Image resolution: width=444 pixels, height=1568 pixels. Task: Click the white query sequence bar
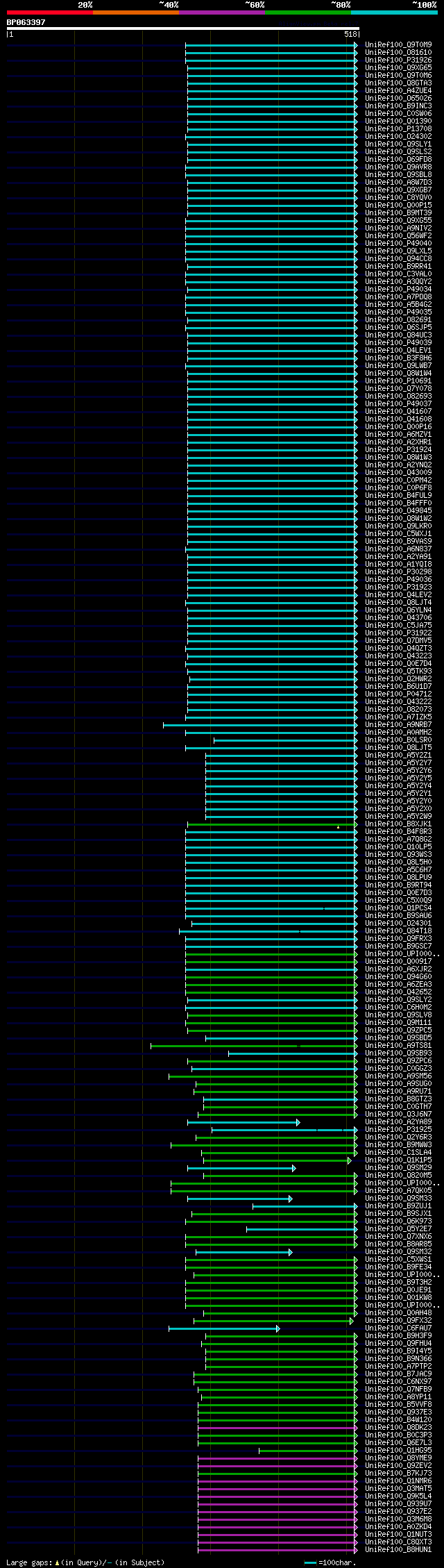[182, 28]
